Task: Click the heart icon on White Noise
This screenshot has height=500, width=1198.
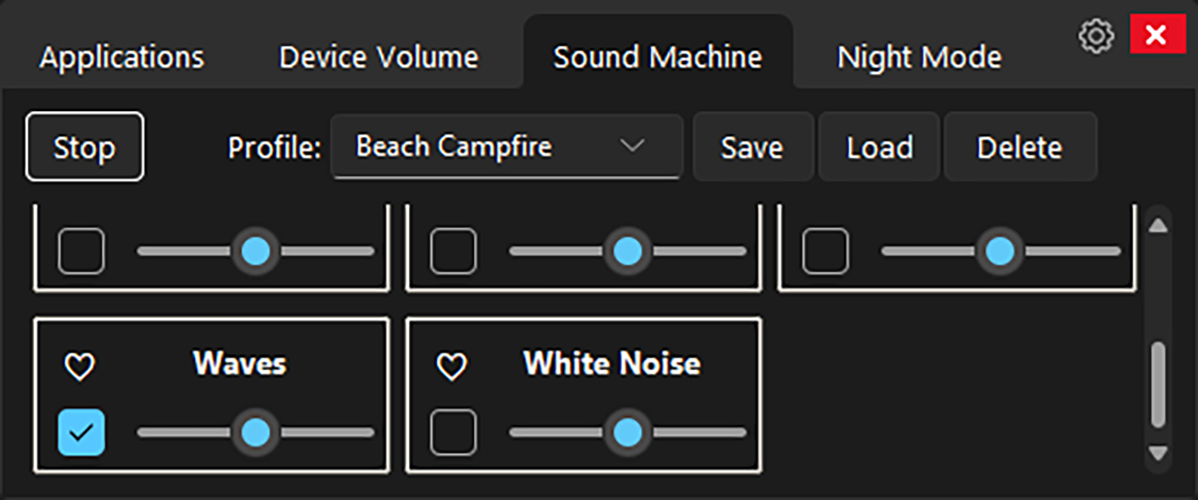Action: [x=451, y=368]
